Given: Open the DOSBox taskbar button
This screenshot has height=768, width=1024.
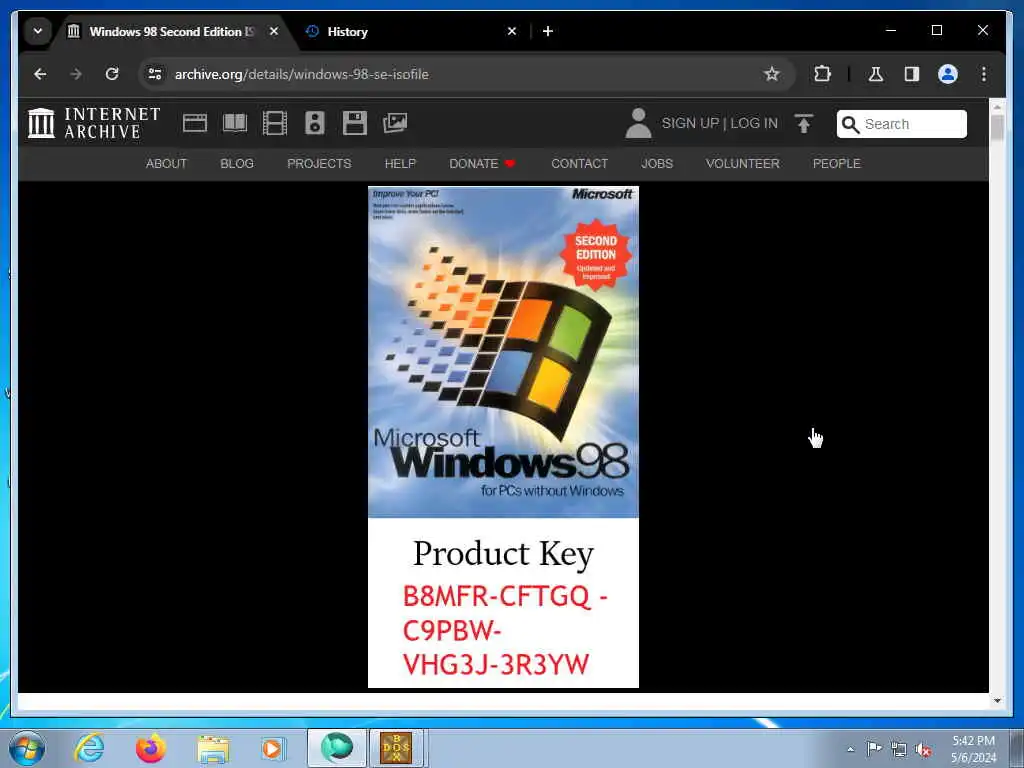Looking at the screenshot, I should tap(396, 748).
